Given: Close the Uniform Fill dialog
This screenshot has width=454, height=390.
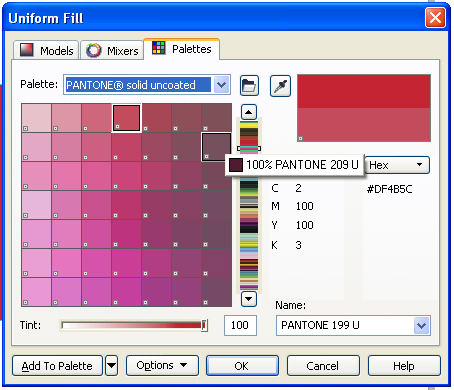Looking at the screenshot, I should click(x=435, y=17).
